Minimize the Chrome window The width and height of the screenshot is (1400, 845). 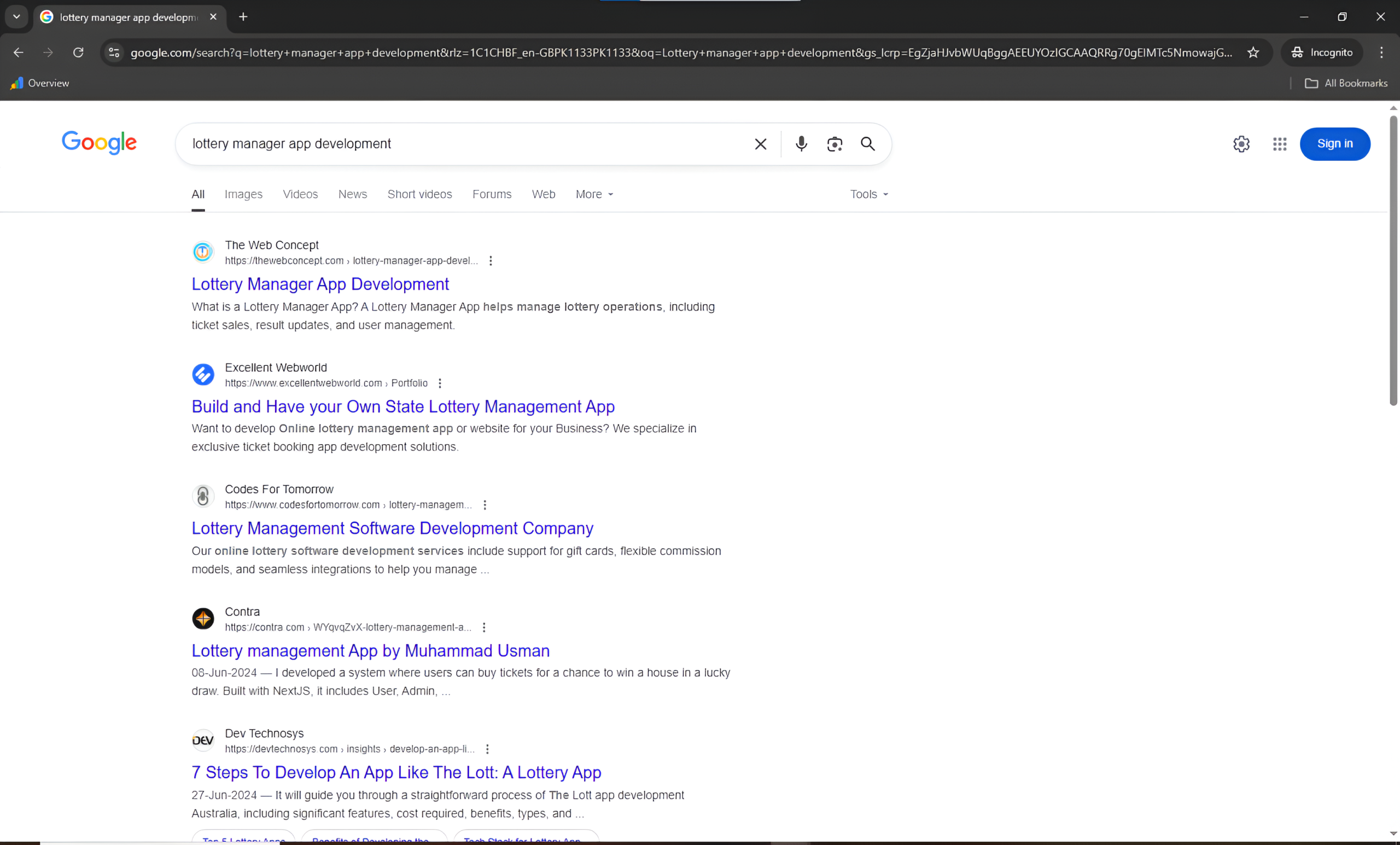pos(1304,17)
